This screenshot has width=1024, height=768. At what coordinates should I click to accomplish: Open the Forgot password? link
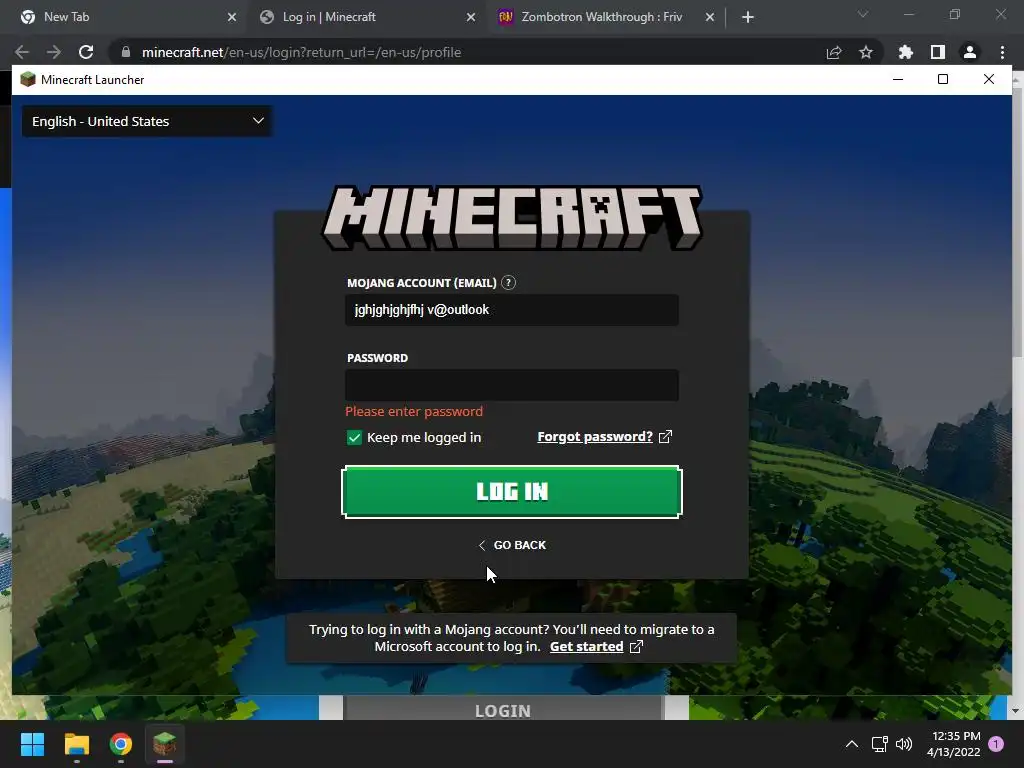click(x=594, y=436)
